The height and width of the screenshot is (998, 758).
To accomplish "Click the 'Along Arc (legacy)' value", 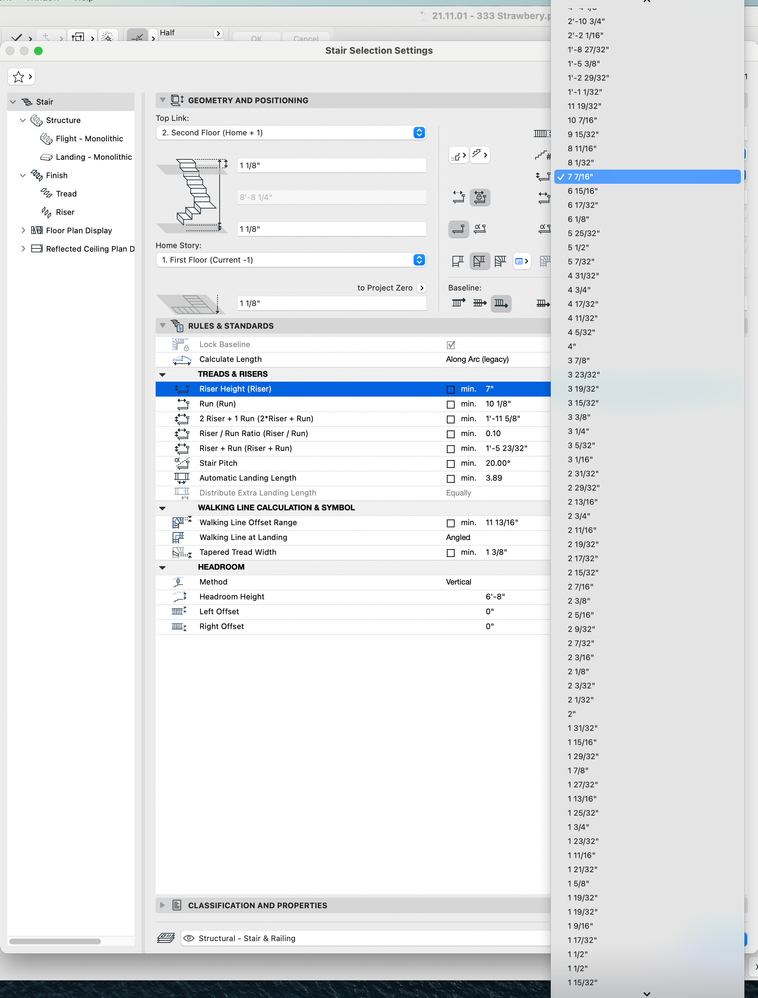I will 477,360.
